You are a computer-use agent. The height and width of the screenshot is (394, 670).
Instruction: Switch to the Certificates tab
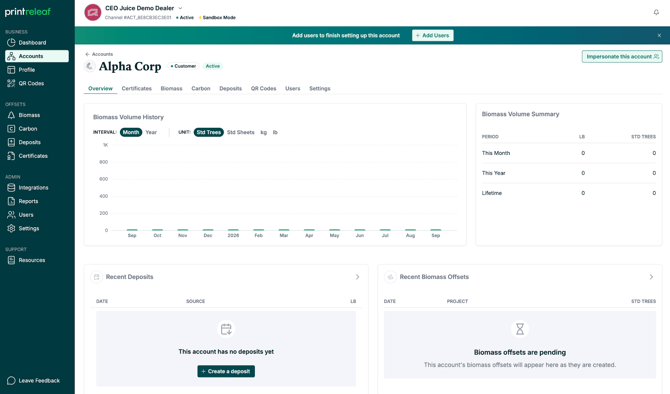pos(136,88)
